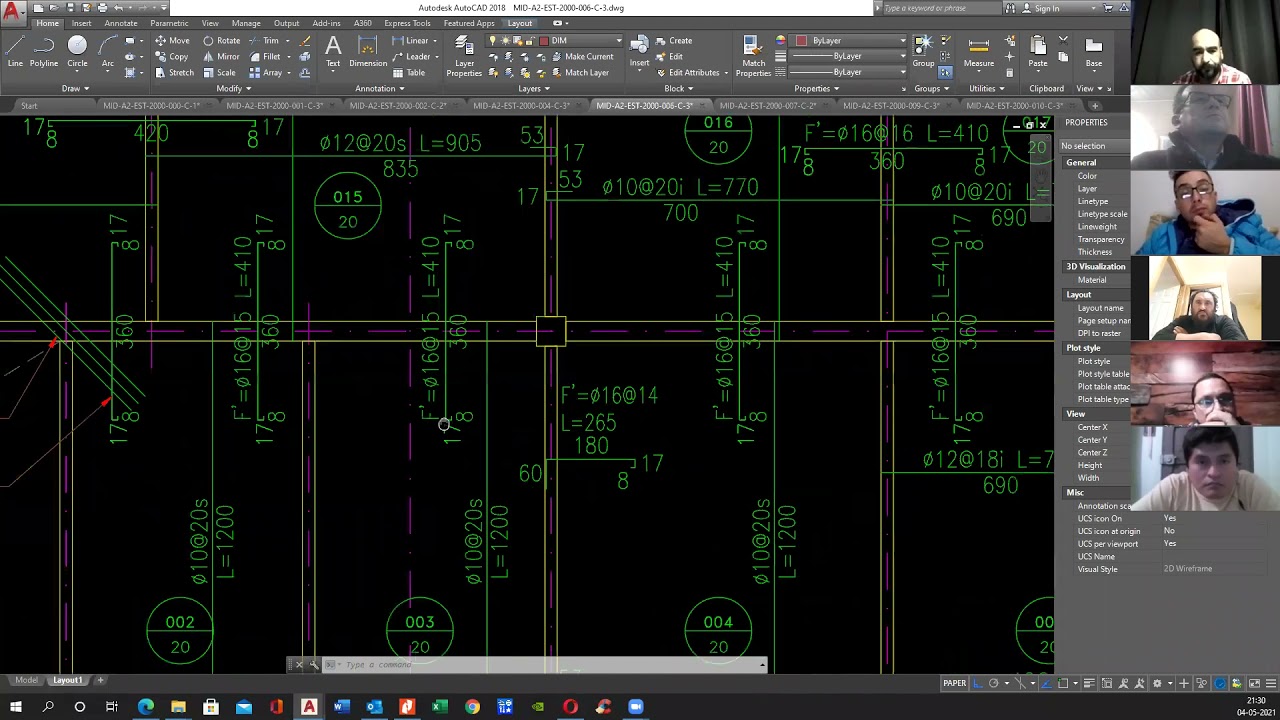
Task: Open the DIM layer dropdown
Action: pyautogui.click(x=619, y=41)
